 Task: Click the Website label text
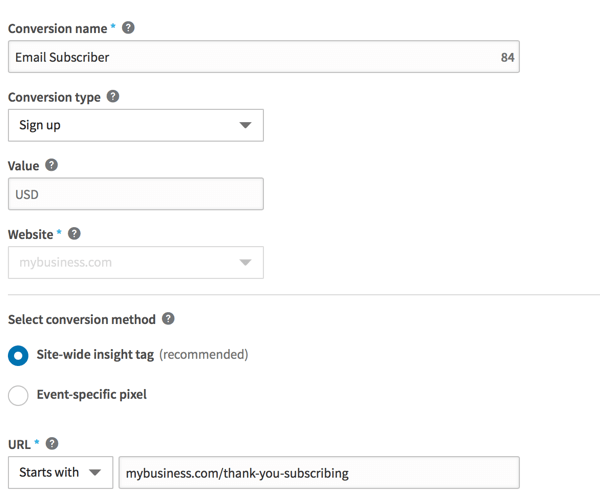pyautogui.click(x=31, y=235)
